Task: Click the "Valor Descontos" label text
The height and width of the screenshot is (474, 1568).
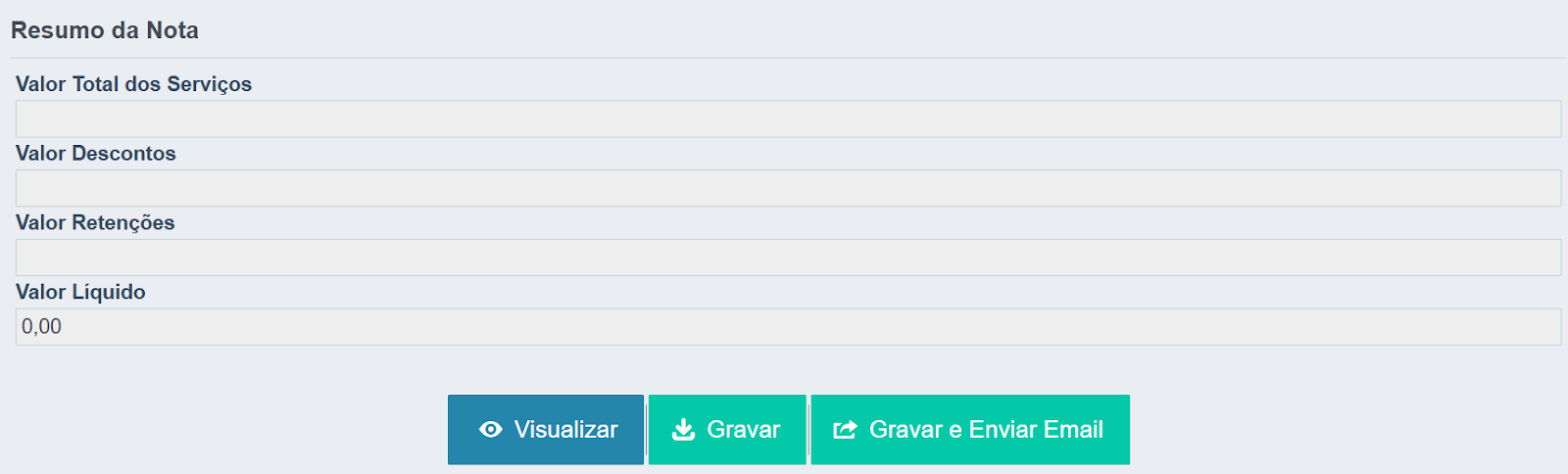Action: pyautogui.click(x=96, y=154)
